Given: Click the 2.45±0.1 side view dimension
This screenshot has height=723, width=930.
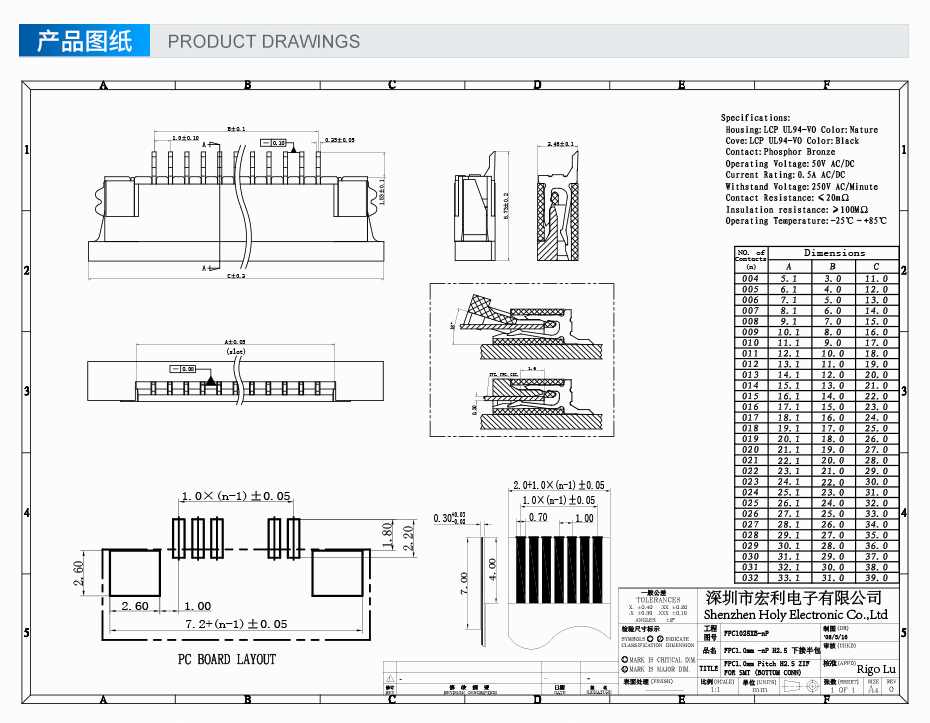Looking at the screenshot, I should tap(560, 144).
